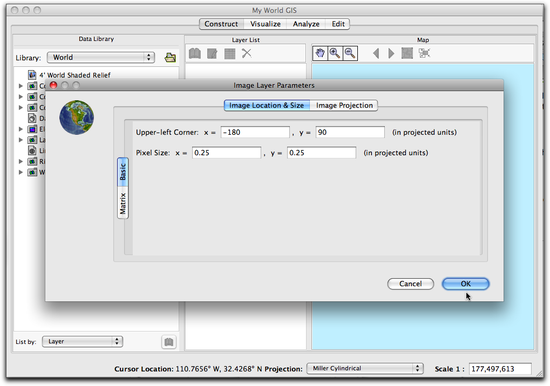
Task: Click the document icon in the row starting 'D'
Action: click(32, 118)
